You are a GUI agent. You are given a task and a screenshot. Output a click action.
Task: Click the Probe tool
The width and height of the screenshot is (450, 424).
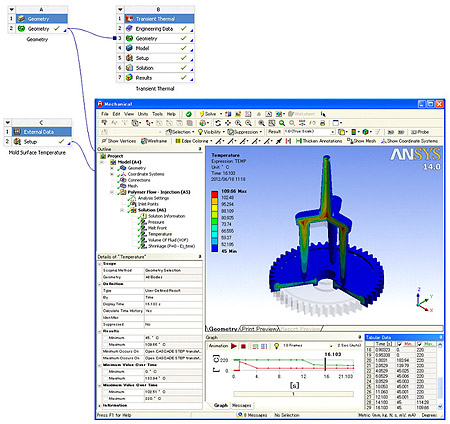tap(420, 132)
